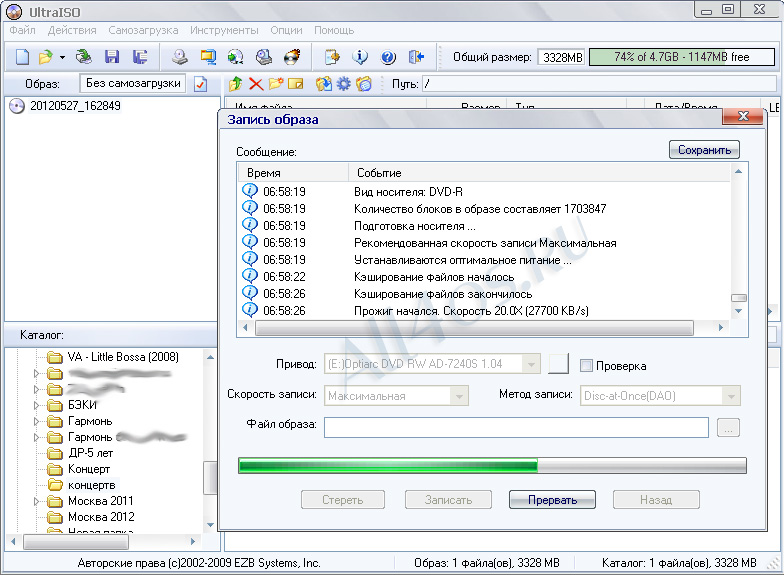Click the green burn progress bar
Screen dimensions: 784x575
492,466
